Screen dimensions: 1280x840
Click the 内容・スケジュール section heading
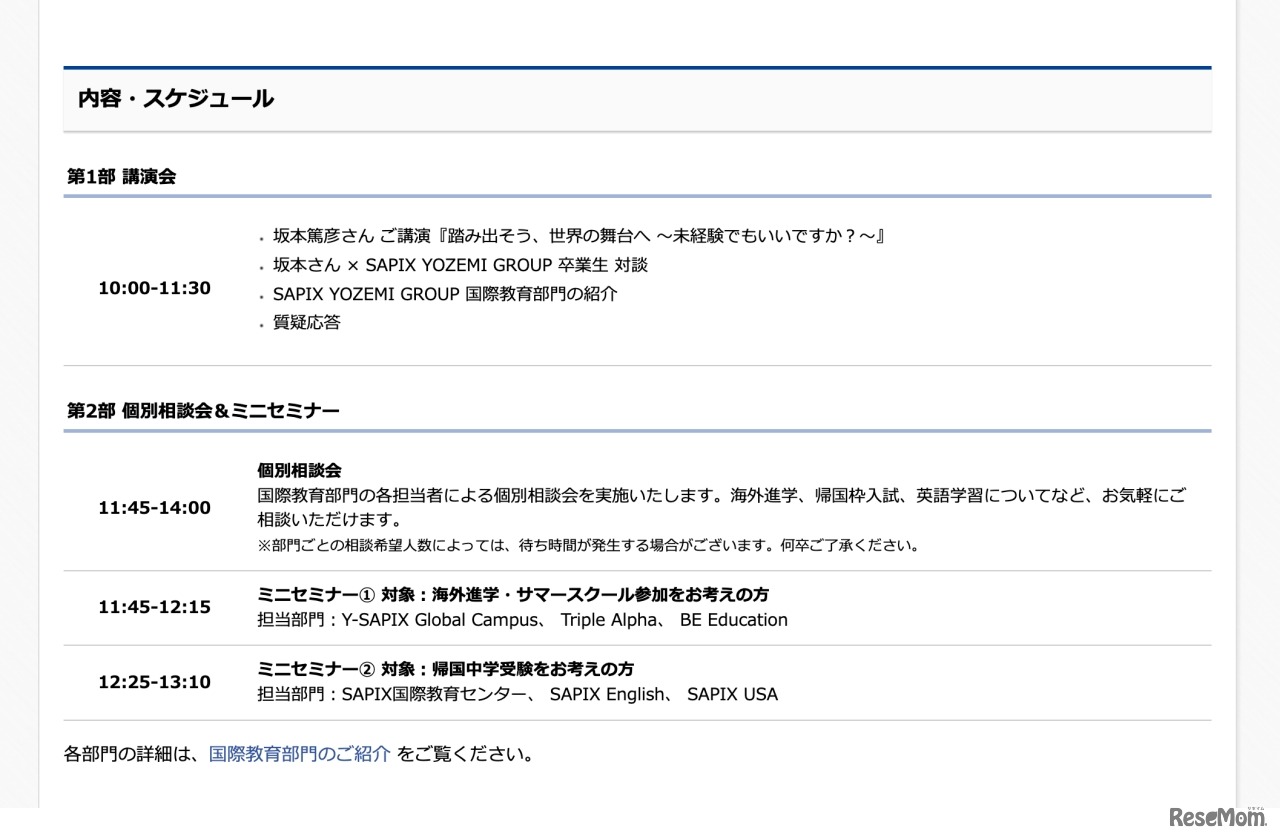point(173,99)
